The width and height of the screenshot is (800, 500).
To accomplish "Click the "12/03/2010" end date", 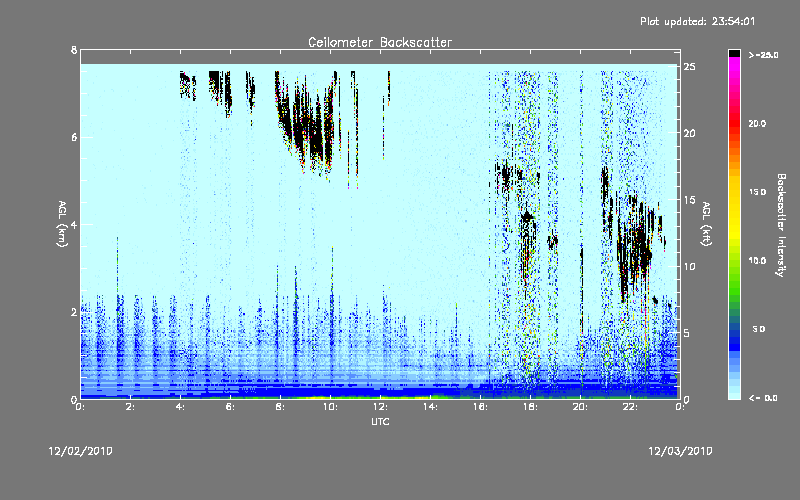I will point(680,451).
